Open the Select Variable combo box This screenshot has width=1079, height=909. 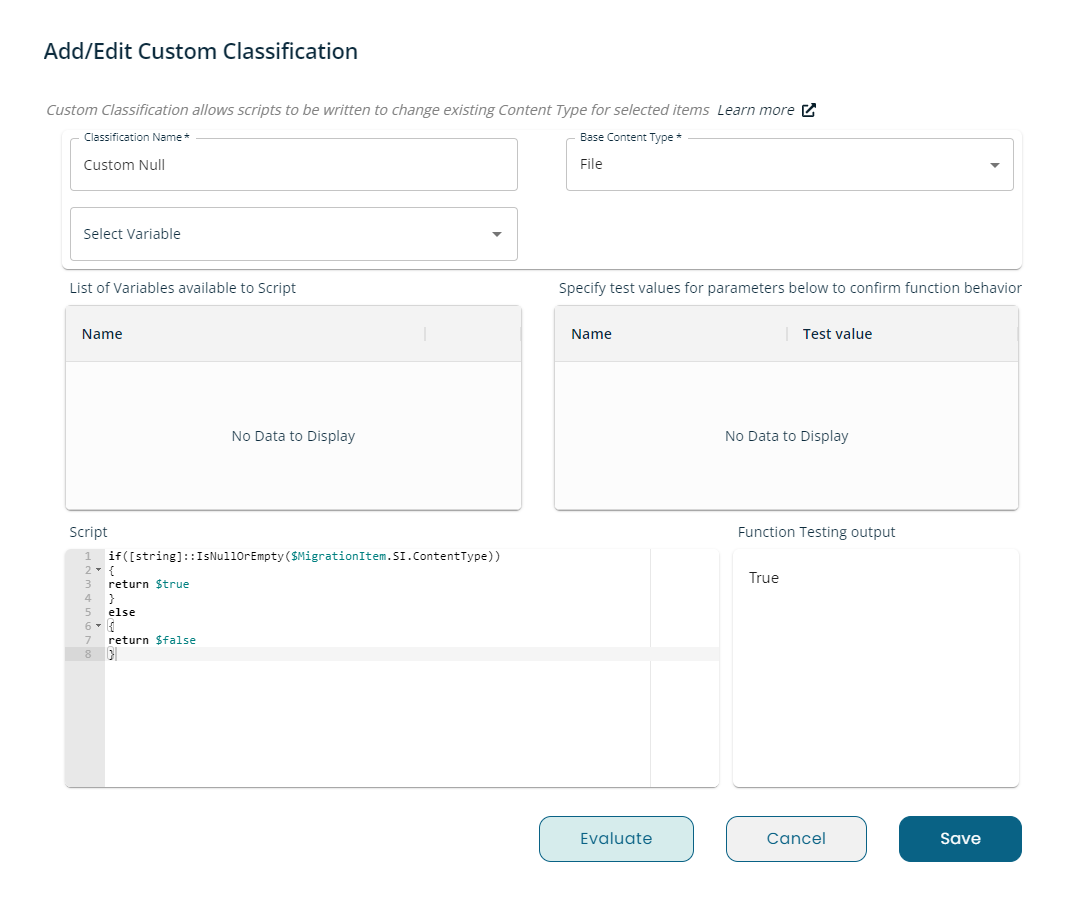(x=294, y=234)
